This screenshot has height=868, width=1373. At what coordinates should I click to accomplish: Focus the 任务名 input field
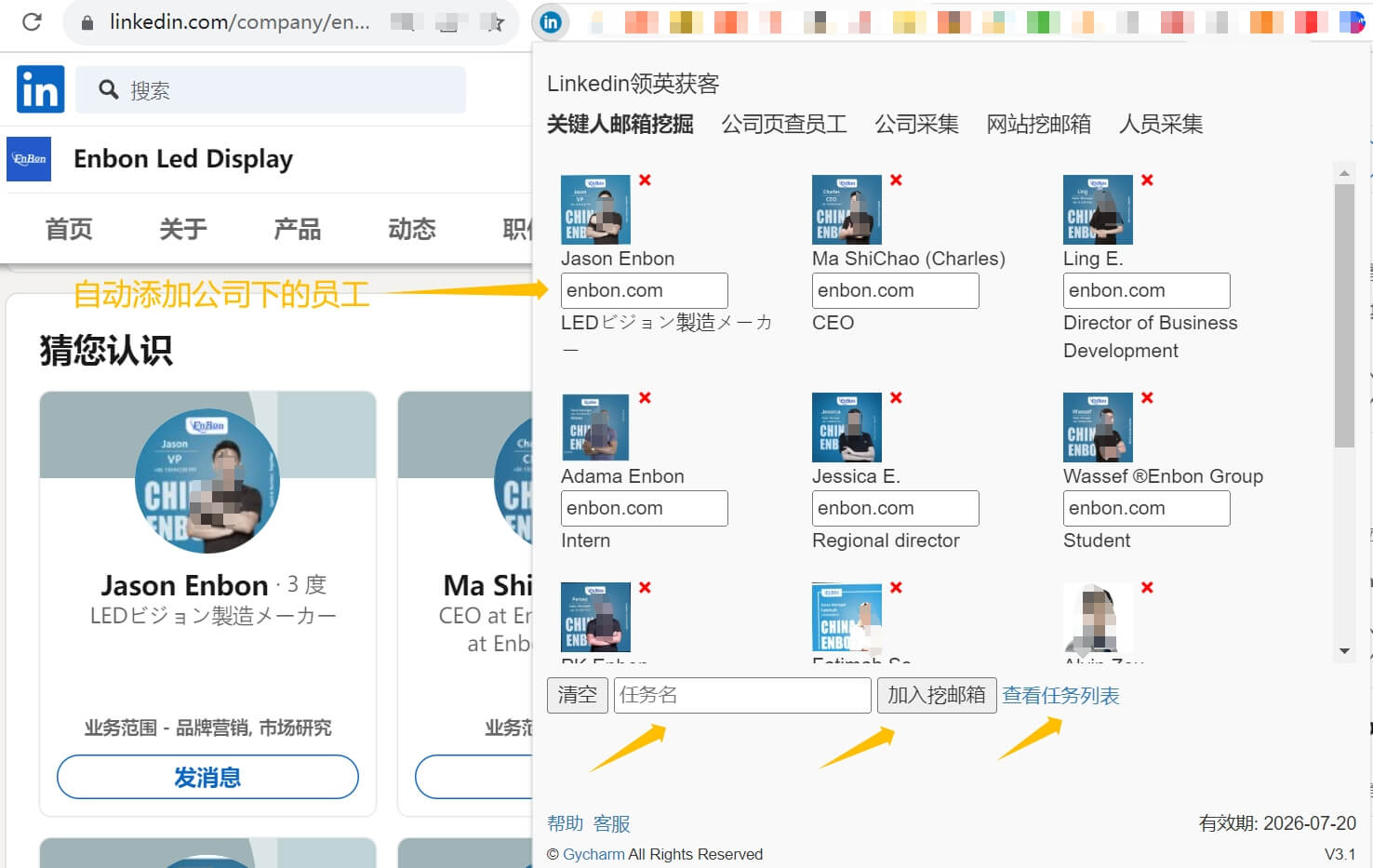(x=742, y=695)
